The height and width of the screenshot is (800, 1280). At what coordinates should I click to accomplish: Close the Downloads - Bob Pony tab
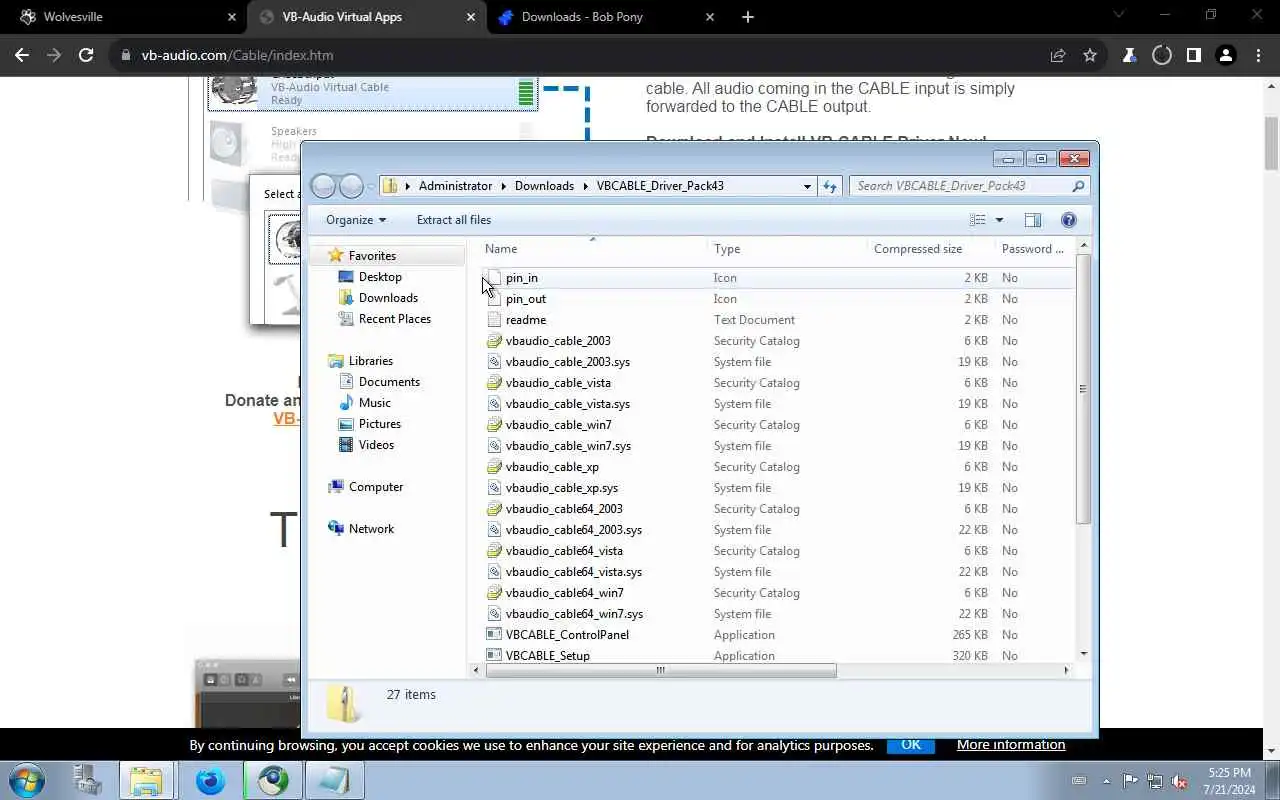[x=710, y=17]
